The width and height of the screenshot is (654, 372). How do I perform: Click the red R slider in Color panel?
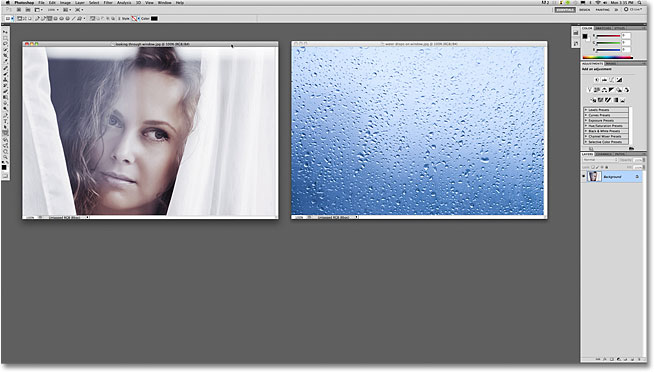[x=609, y=36]
